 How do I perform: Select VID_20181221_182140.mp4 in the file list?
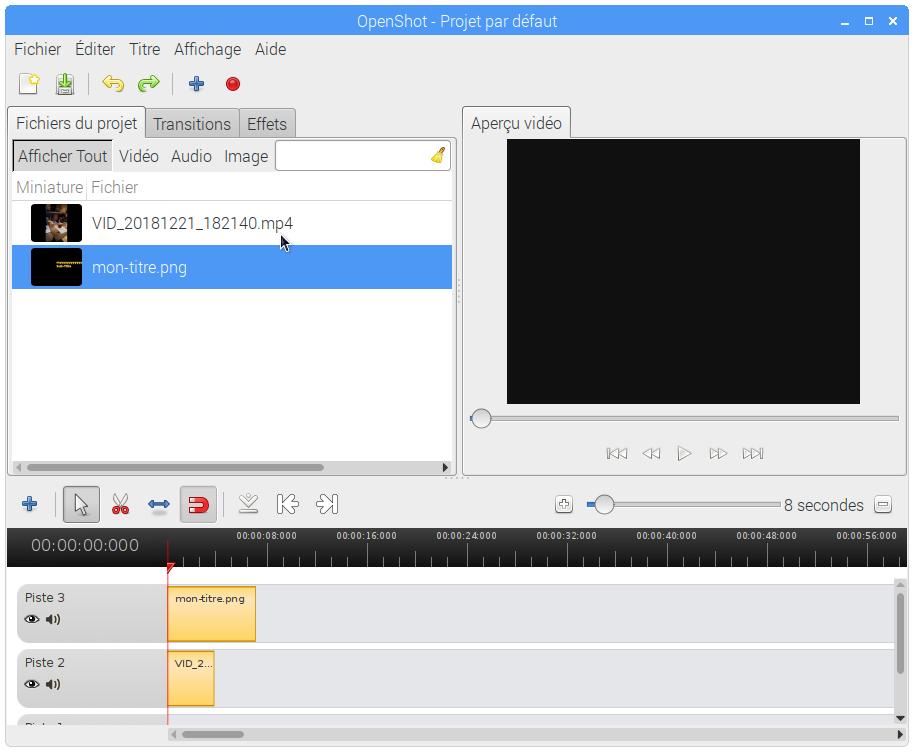pyautogui.click(x=232, y=223)
